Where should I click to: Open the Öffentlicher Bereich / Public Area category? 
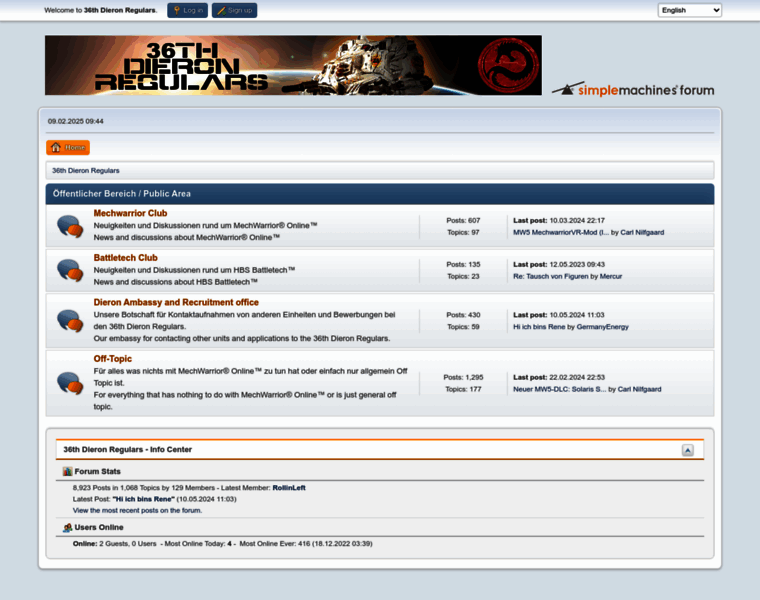122,193
